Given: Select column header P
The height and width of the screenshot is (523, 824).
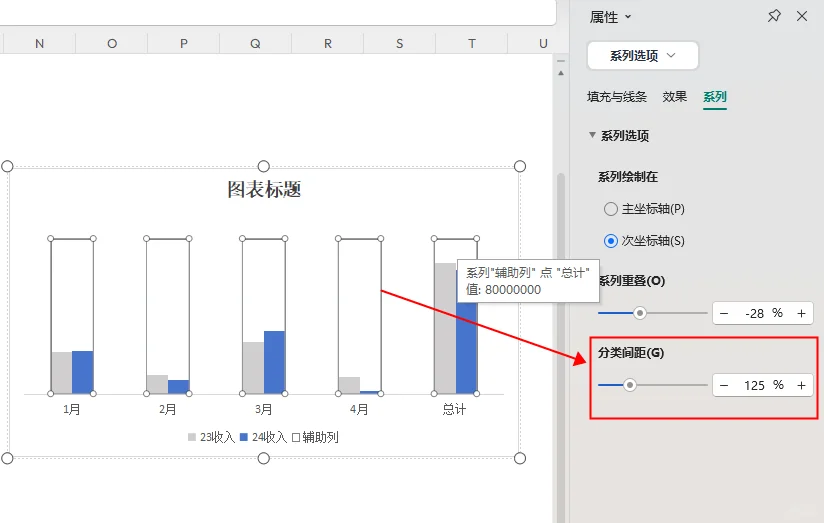Looking at the screenshot, I should coord(184,44).
